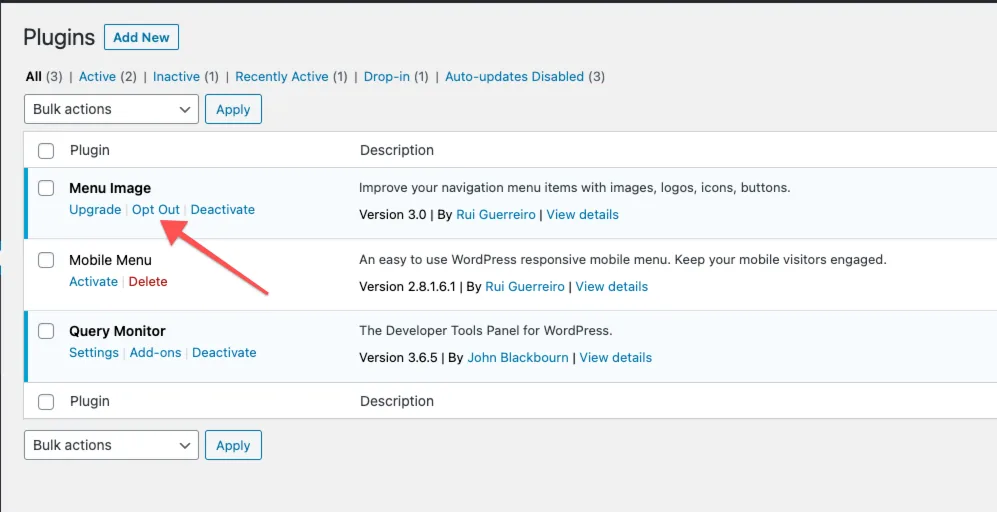Open the bottom Bulk actions dropdown
The width and height of the screenshot is (997, 512).
point(111,445)
